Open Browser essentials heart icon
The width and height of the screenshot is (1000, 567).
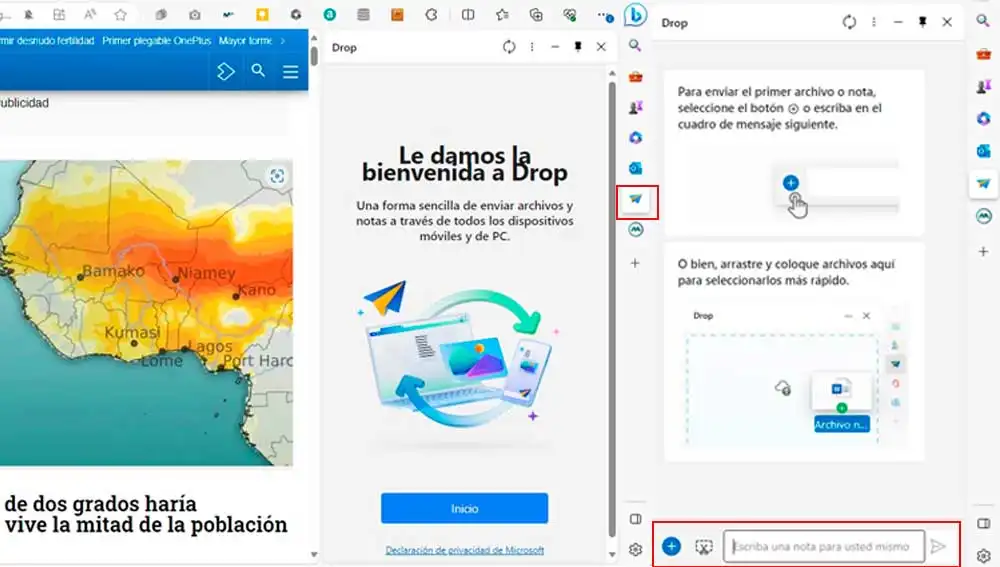[x=570, y=15]
